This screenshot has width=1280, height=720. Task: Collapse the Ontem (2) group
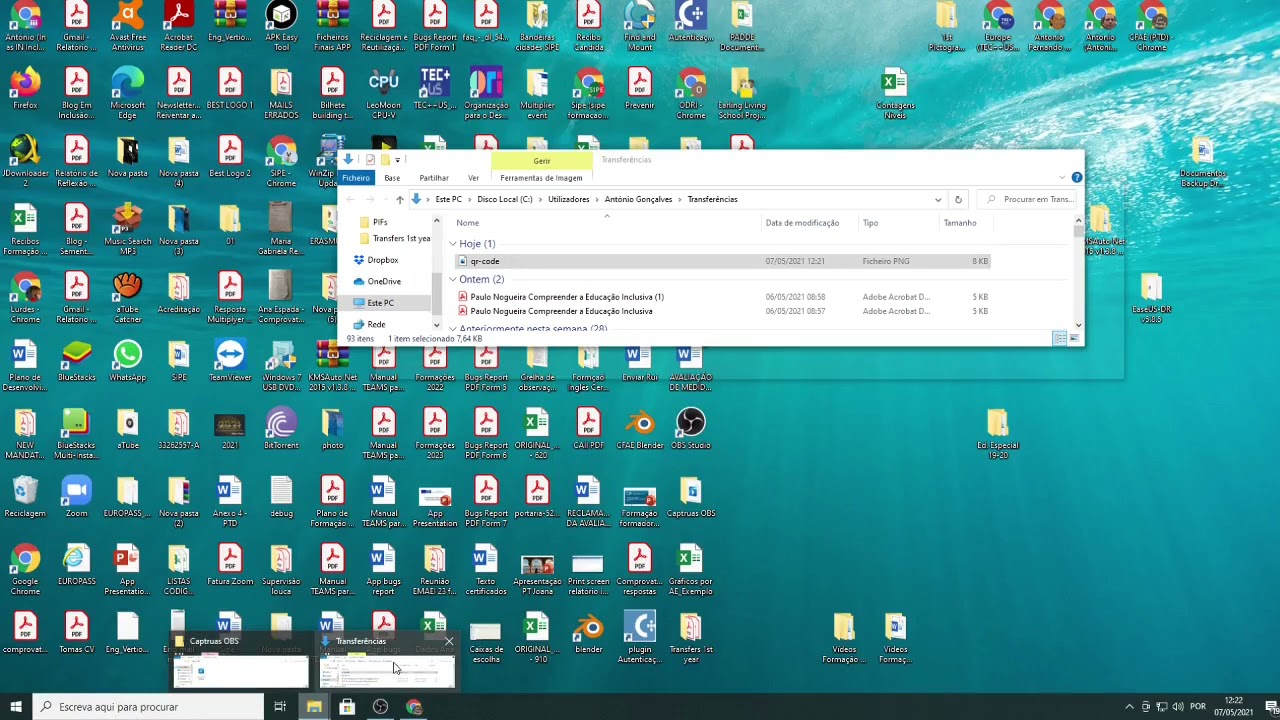[453, 280]
